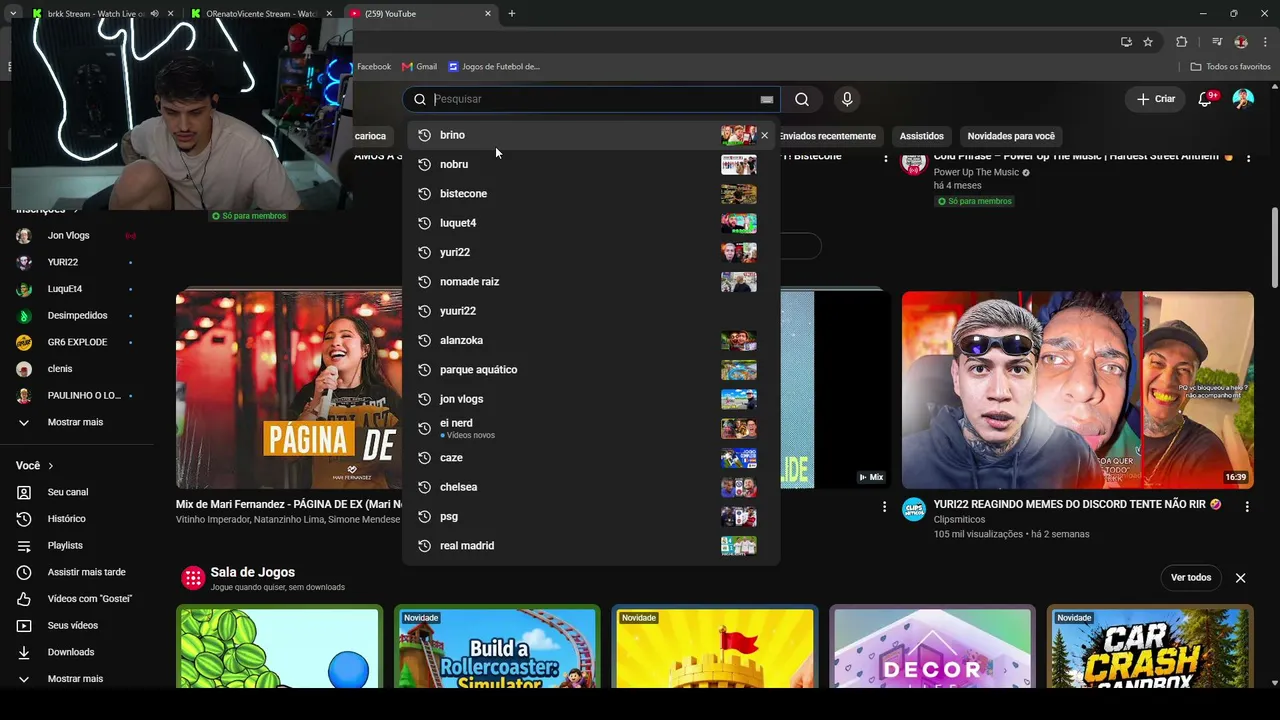The width and height of the screenshot is (1280, 720).
Task: Open the Mix de Mari Fernandez title
Action: [289, 505]
